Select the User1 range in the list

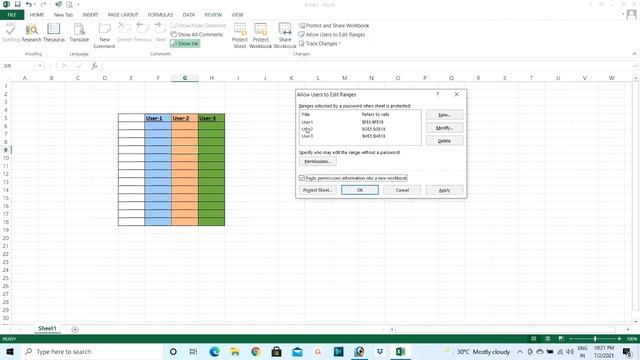(x=360, y=122)
